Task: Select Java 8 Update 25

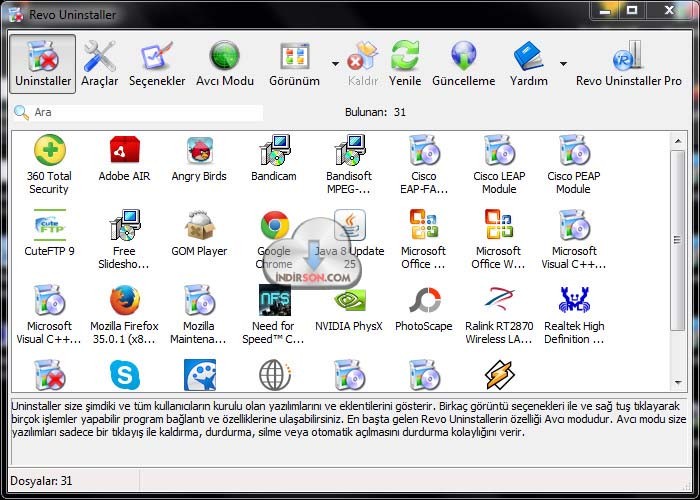Action: tap(350, 240)
